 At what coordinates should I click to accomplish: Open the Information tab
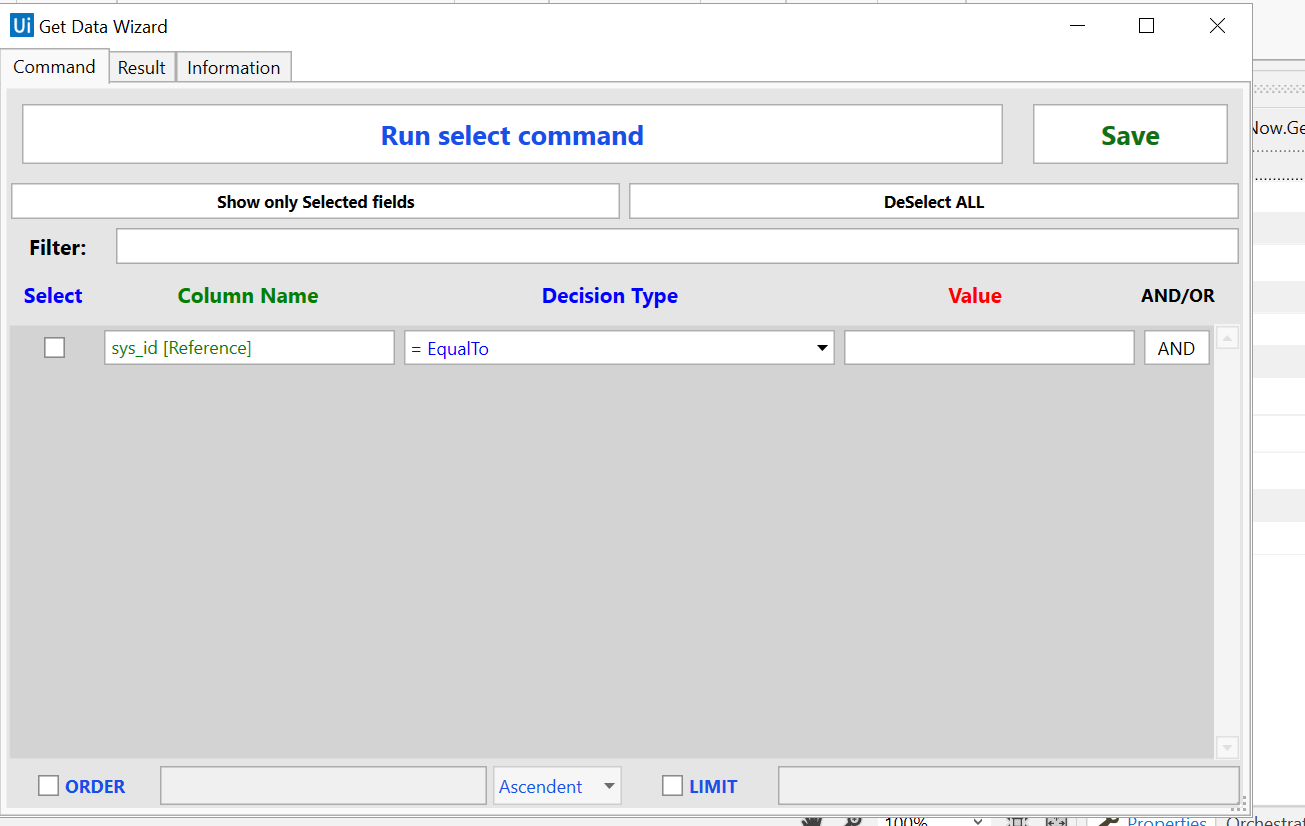point(234,68)
